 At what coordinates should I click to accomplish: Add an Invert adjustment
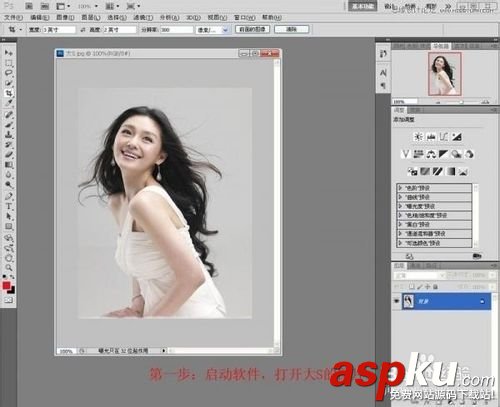click(412, 172)
